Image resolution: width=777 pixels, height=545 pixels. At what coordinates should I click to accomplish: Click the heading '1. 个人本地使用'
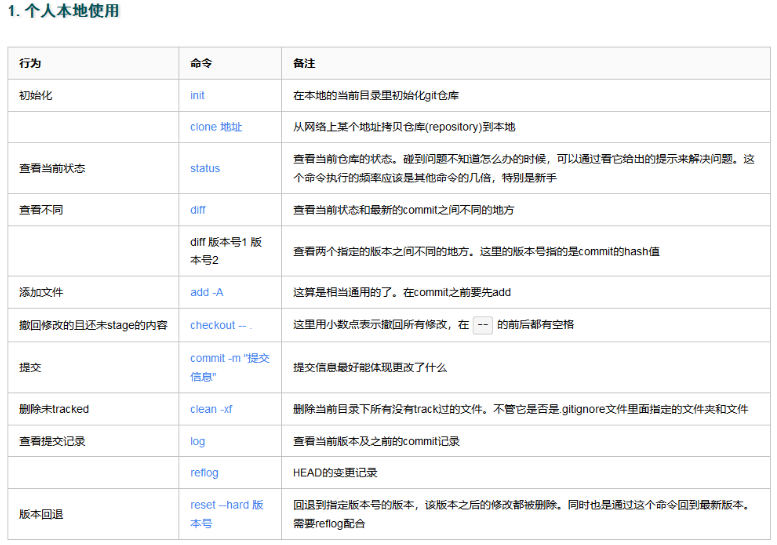pos(64,10)
